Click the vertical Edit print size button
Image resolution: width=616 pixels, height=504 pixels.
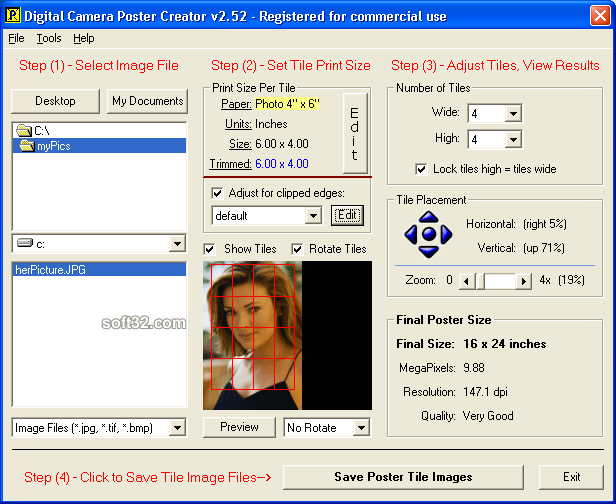click(355, 133)
